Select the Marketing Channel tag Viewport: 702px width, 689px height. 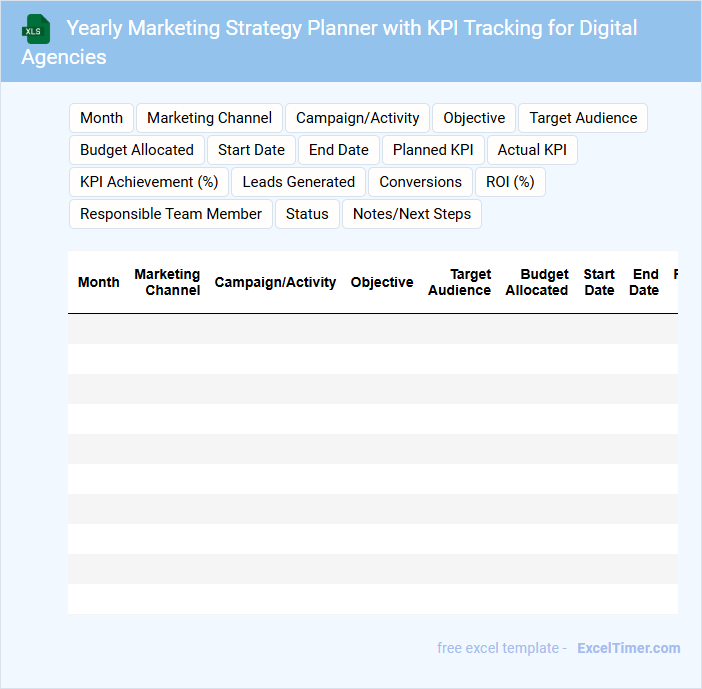[x=209, y=118]
